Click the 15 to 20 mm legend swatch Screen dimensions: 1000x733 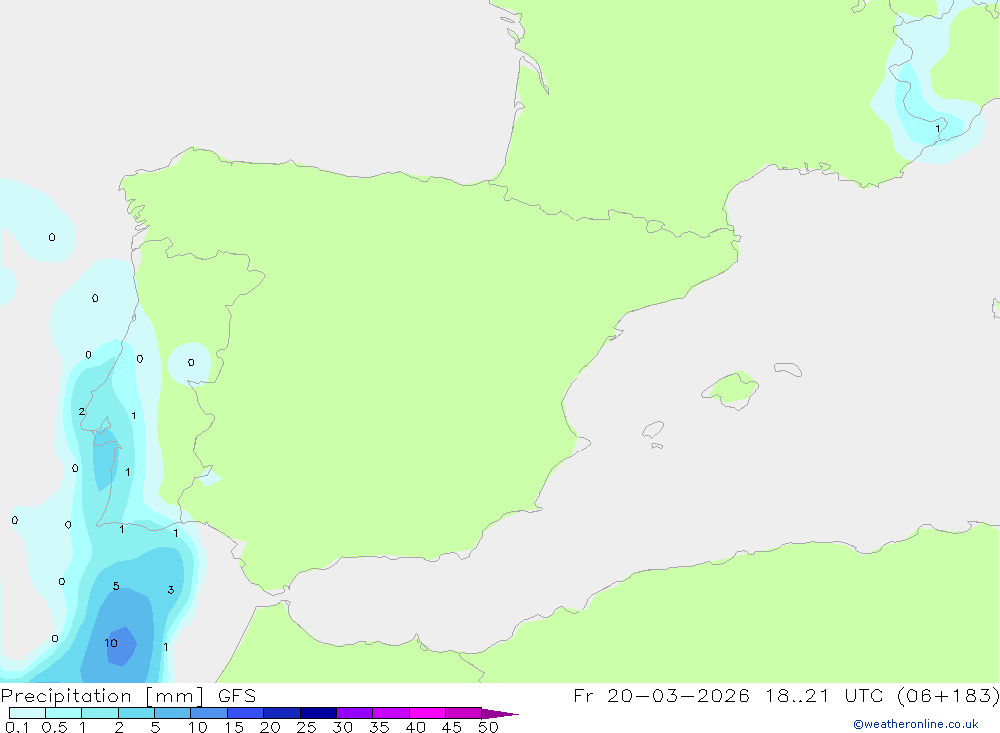click(x=245, y=713)
